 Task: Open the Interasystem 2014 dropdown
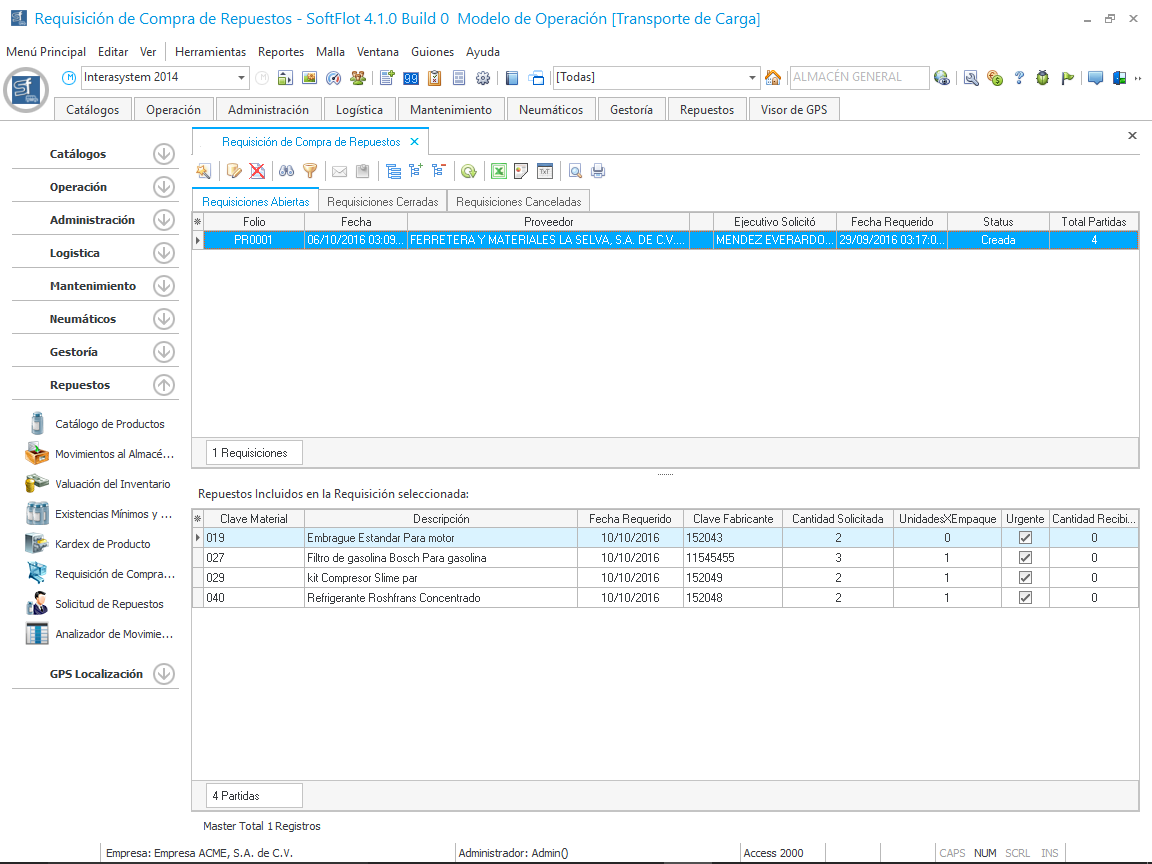[242, 78]
